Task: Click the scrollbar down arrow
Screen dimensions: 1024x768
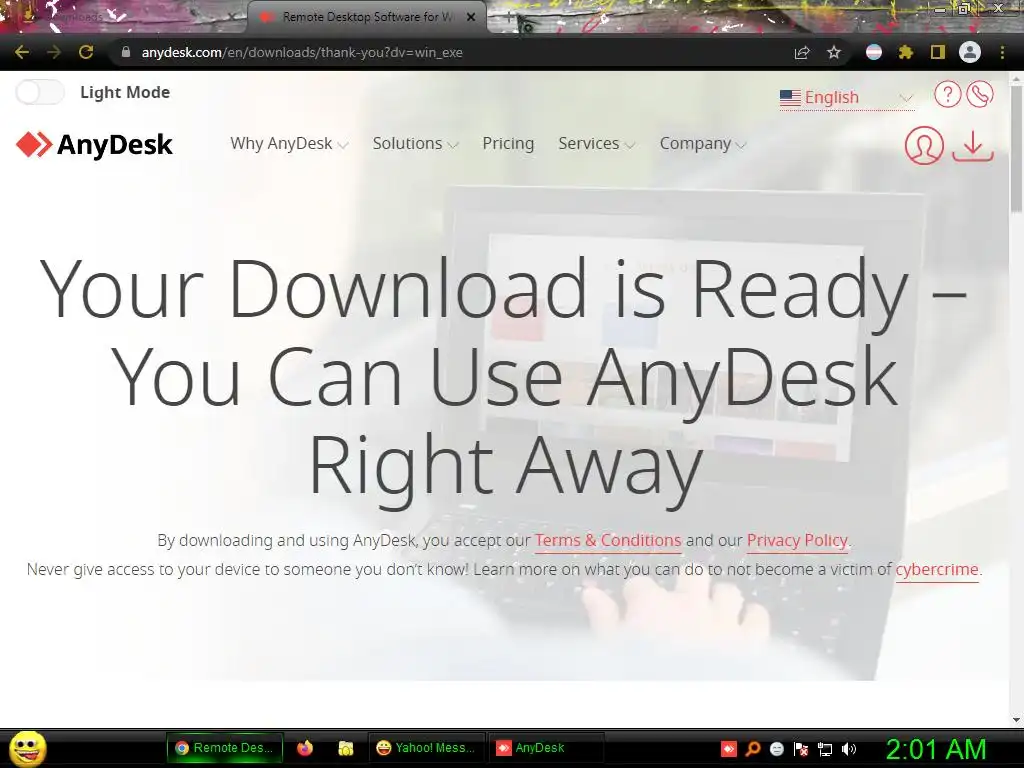Action: point(1016,720)
